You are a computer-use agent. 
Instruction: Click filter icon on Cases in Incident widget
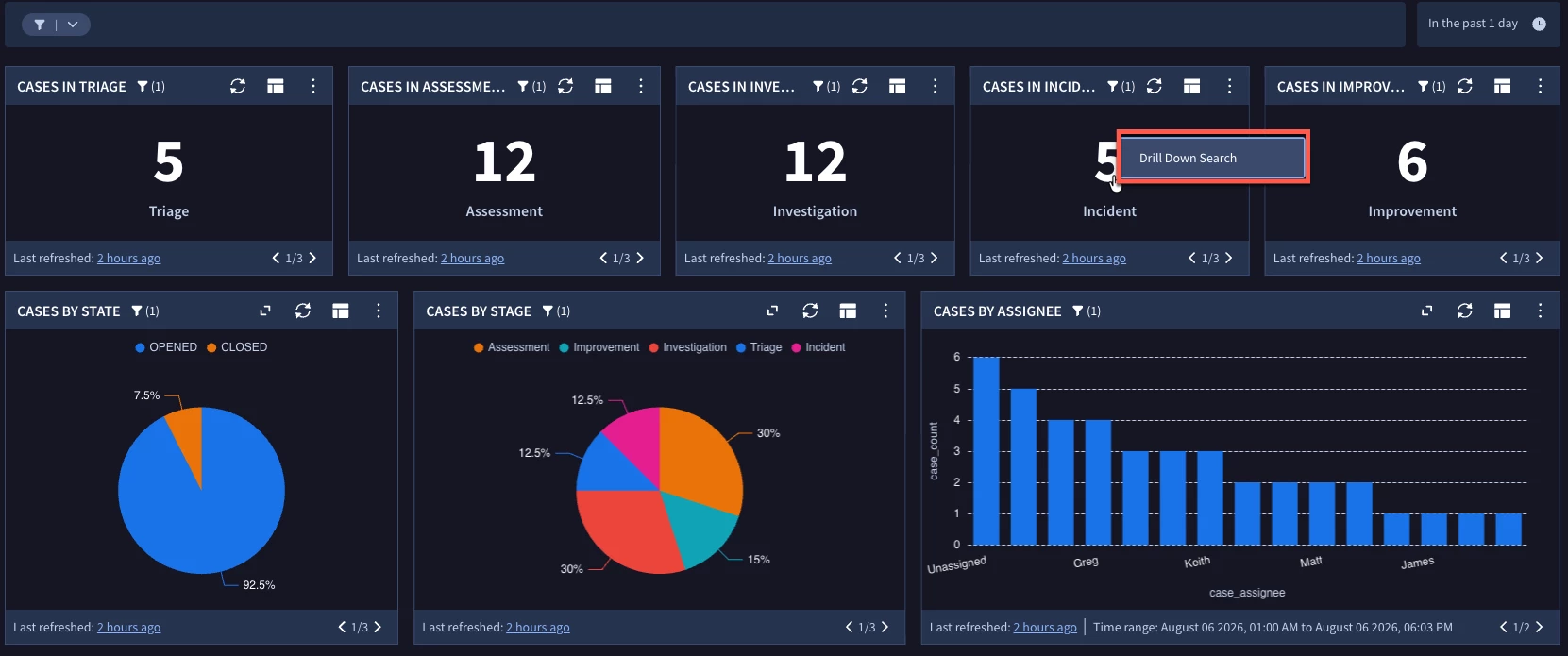1113,86
